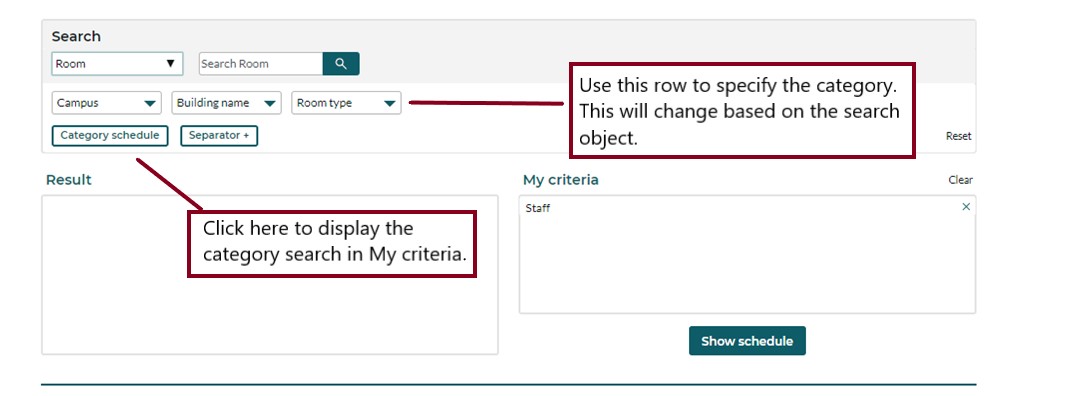Image resolution: width=1068 pixels, height=396 pixels.
Task: Click the Building name dropdown arrow
Action: 270,104
